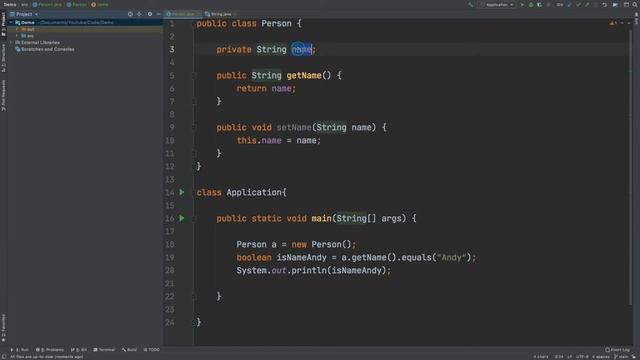Image resolution: width=640 pixels, height=360 pixels.
Task: Open the Terminal tool window button
Action: click(x=104, y=350)
